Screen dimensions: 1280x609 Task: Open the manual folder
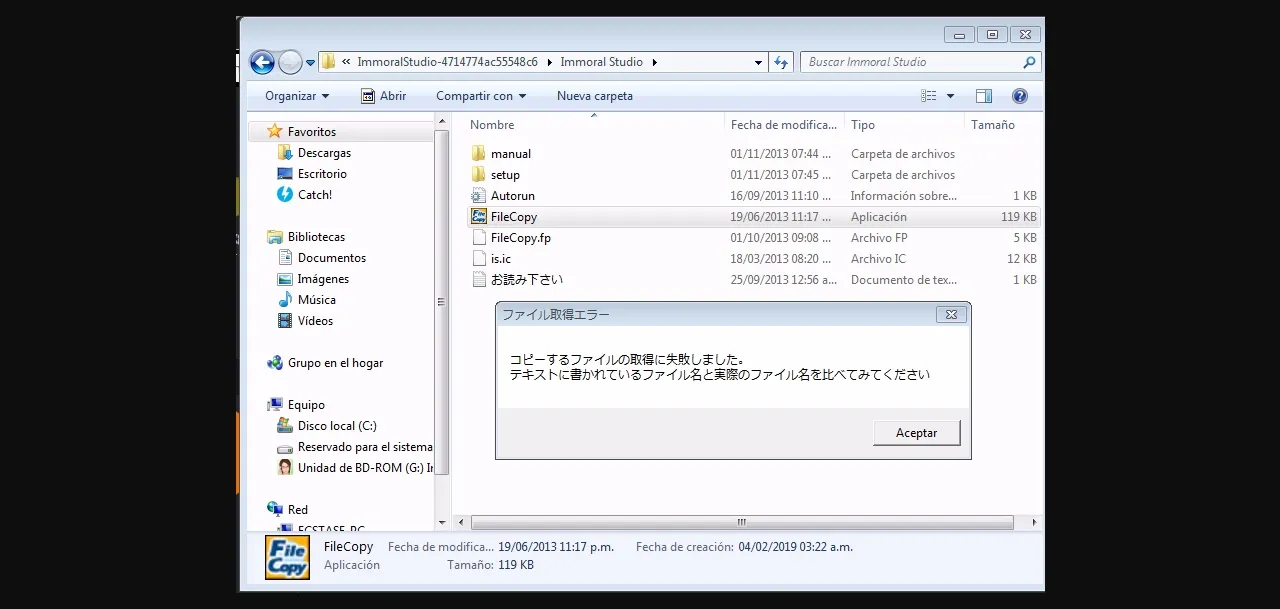(510, 154)
